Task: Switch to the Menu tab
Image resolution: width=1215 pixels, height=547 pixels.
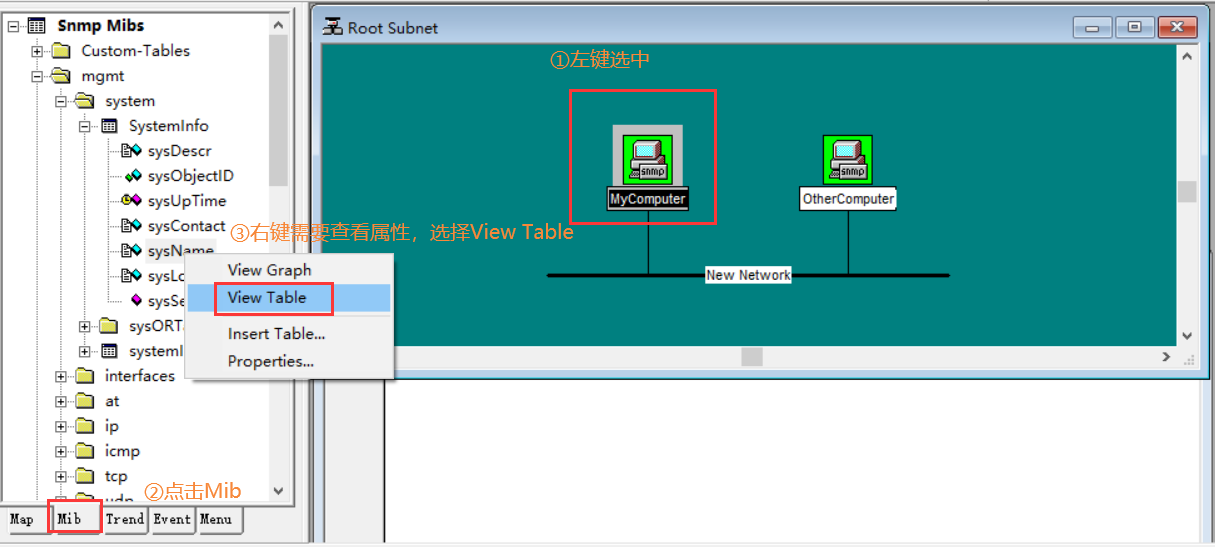Action: point(217,519)
